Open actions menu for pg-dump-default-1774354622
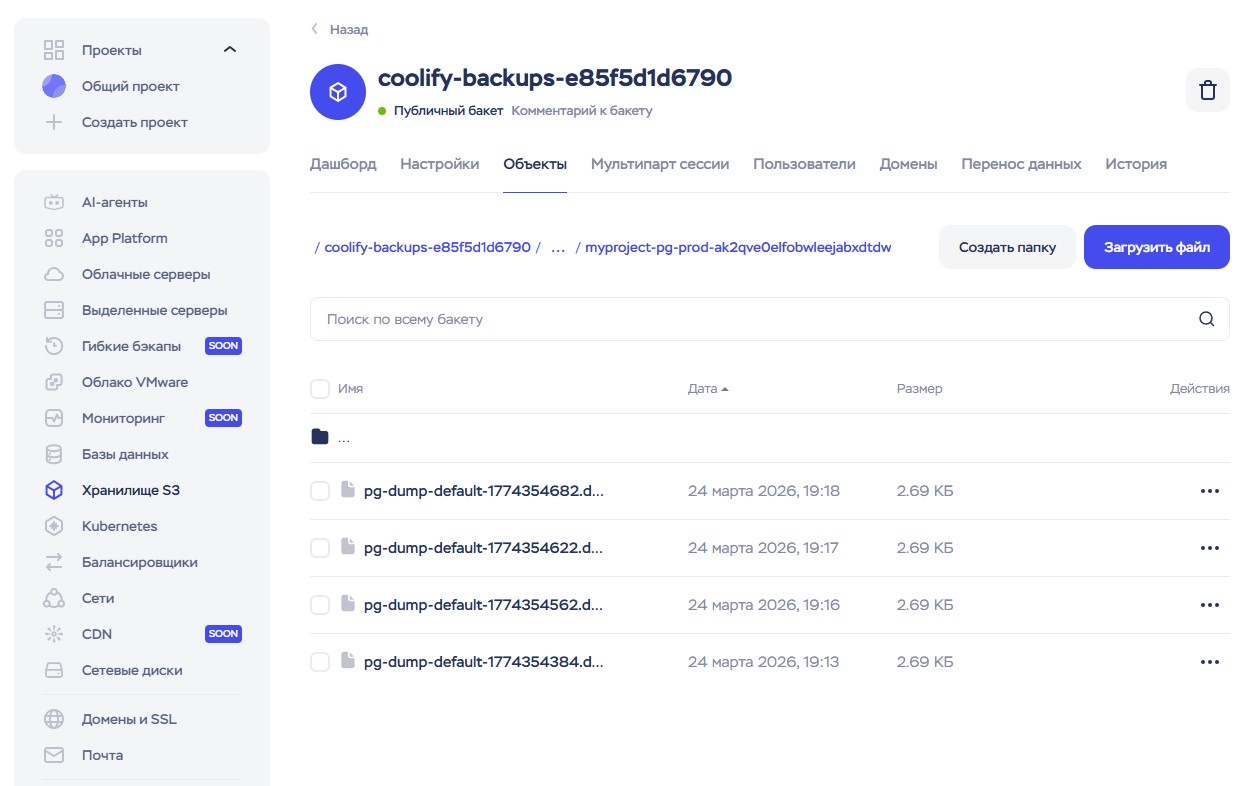 (1210, 548)
